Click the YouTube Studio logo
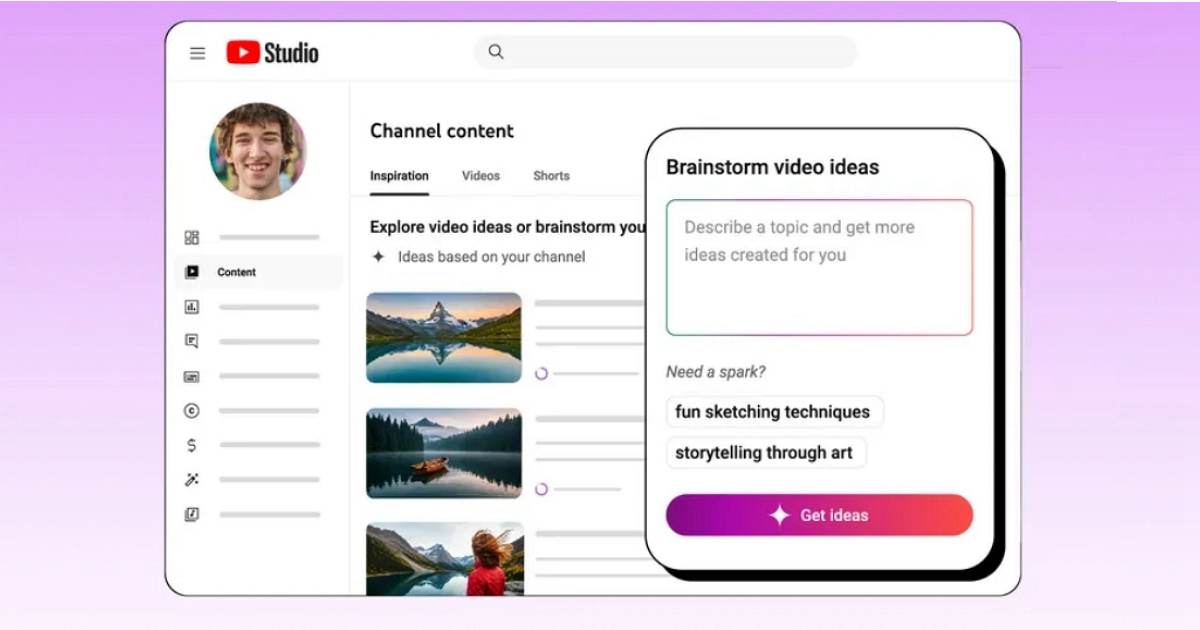 tap(272, 53)
